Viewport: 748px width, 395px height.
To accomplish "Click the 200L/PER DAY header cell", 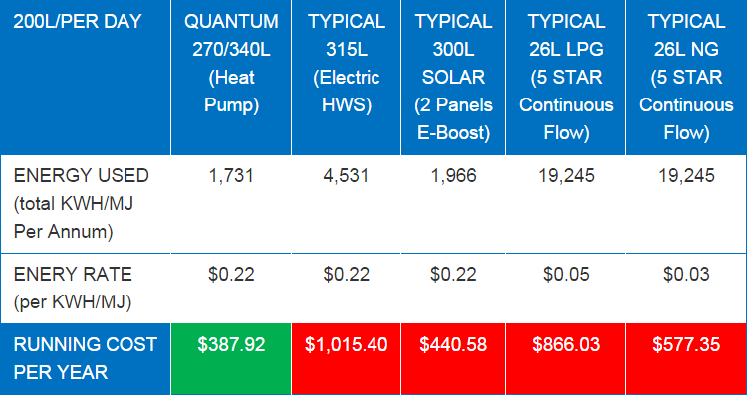I will pyautogui.click(x=85, y=77).
